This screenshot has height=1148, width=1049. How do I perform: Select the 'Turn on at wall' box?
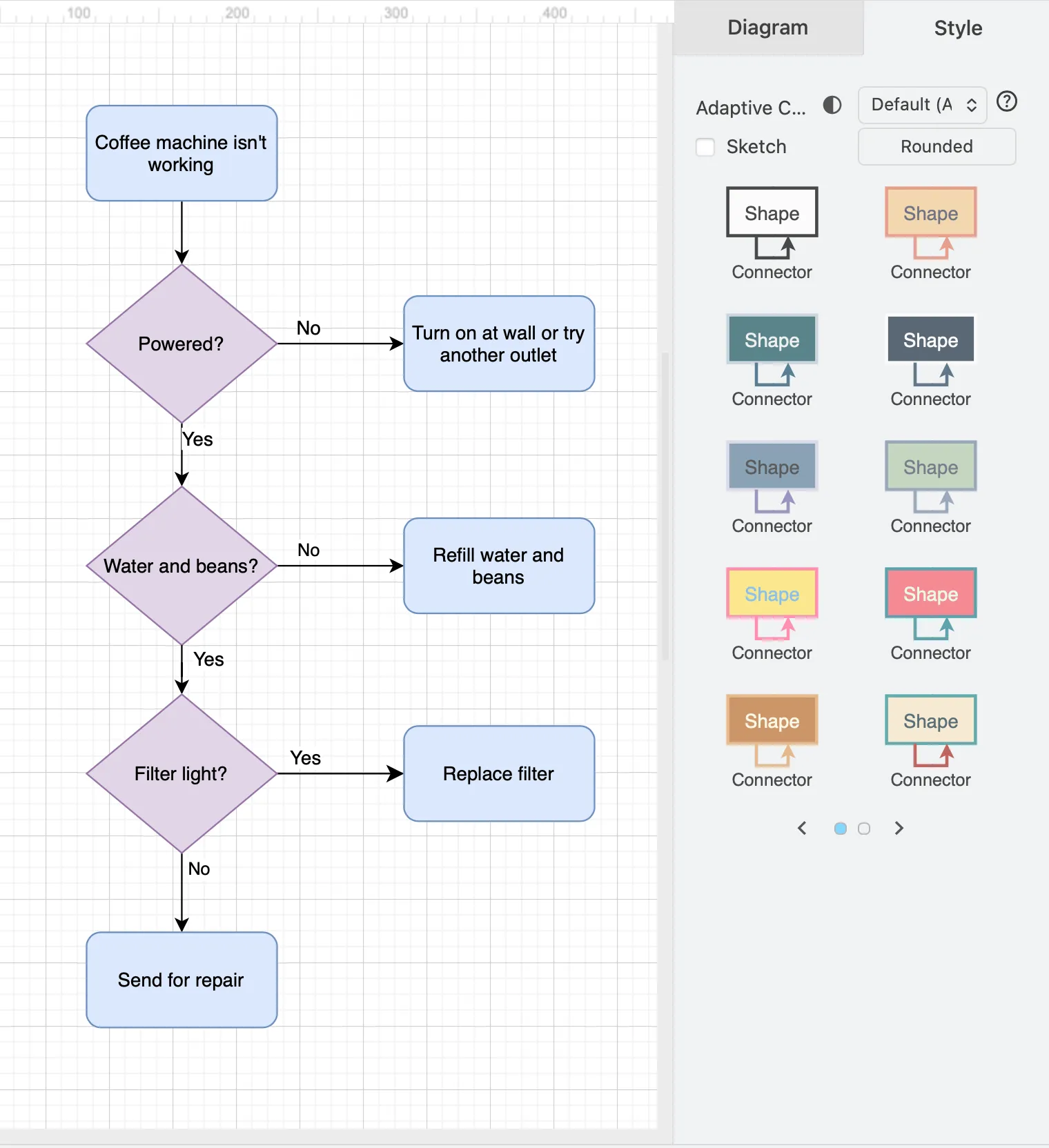click(x=499, y=344)
